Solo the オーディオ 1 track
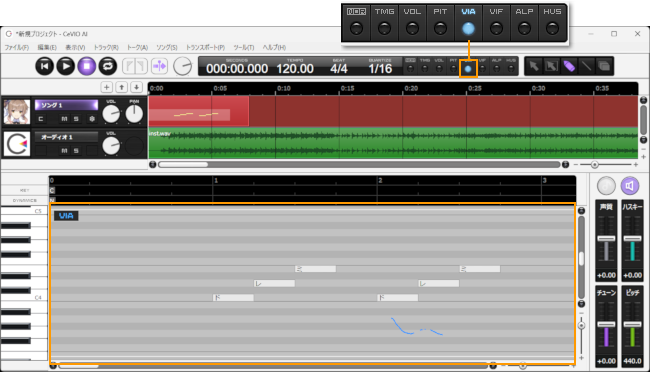 point(76,151)
